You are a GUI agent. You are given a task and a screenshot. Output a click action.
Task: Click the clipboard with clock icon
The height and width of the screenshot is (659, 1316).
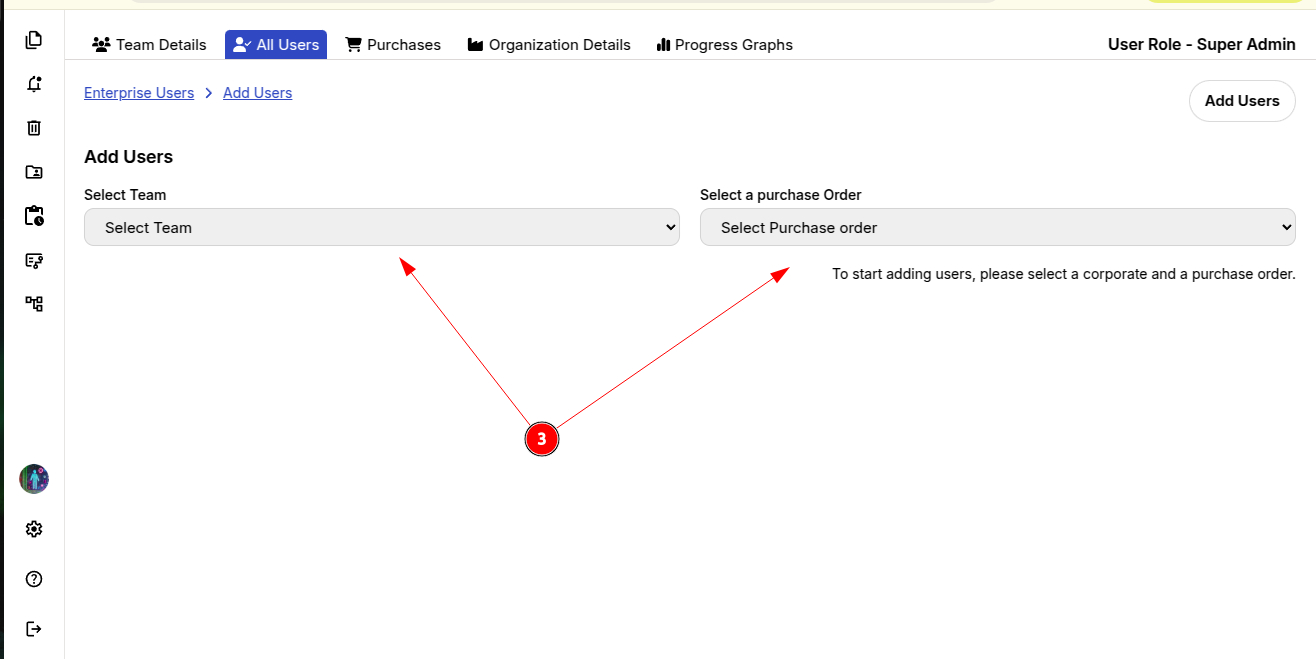point(34,216)
